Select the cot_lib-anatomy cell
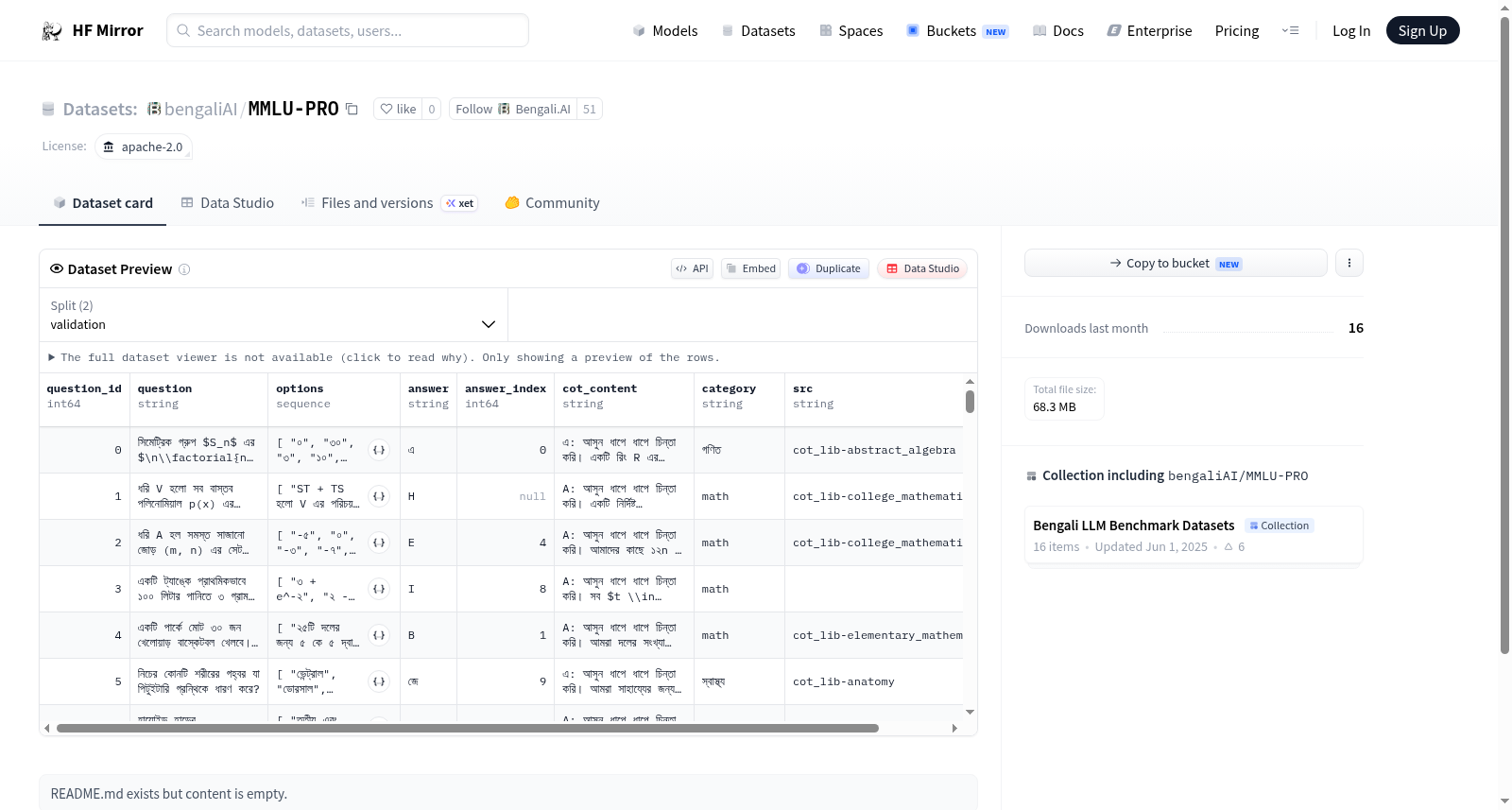 tap(874, 682)
